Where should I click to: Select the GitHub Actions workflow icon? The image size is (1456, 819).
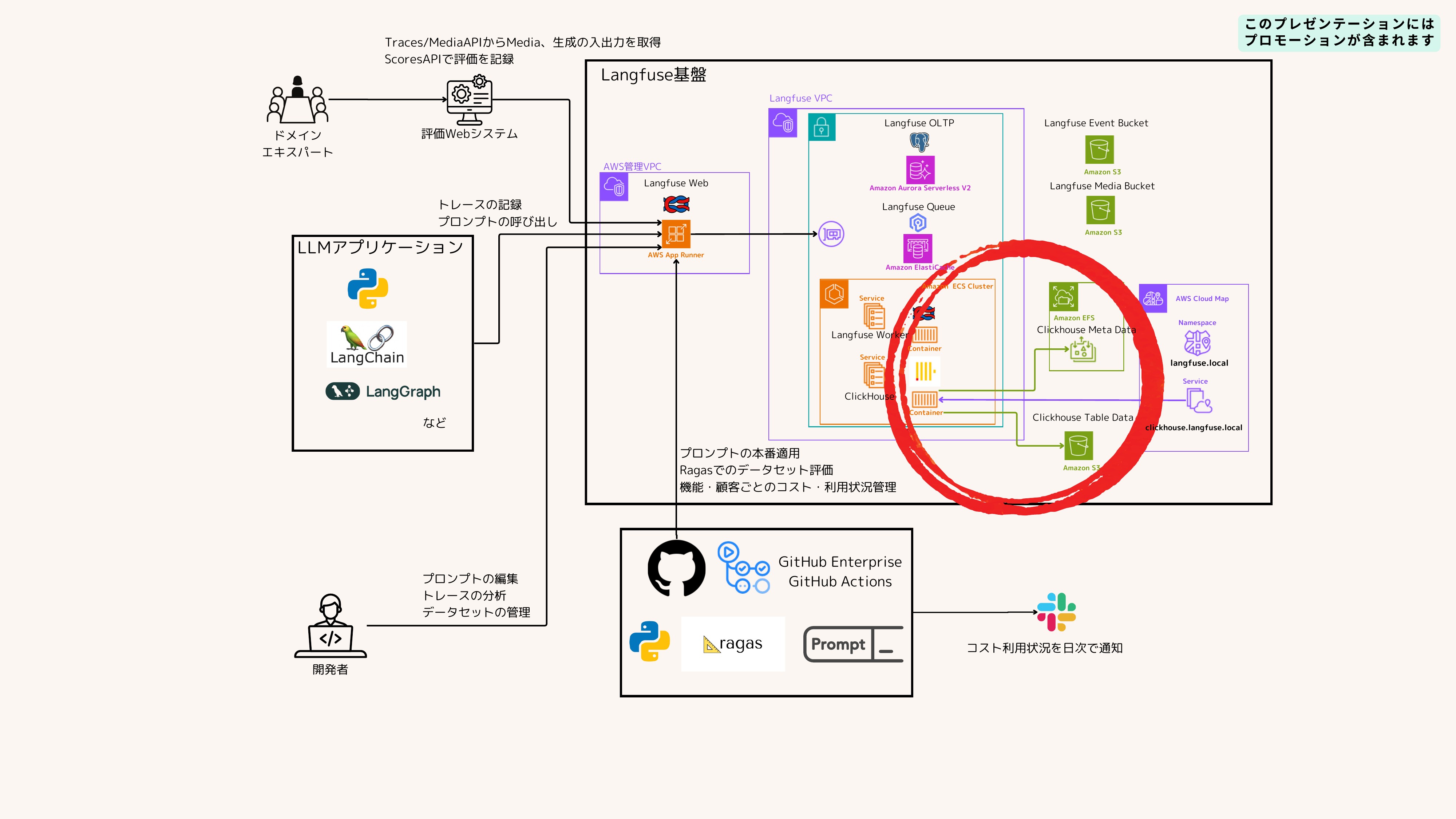744,567
